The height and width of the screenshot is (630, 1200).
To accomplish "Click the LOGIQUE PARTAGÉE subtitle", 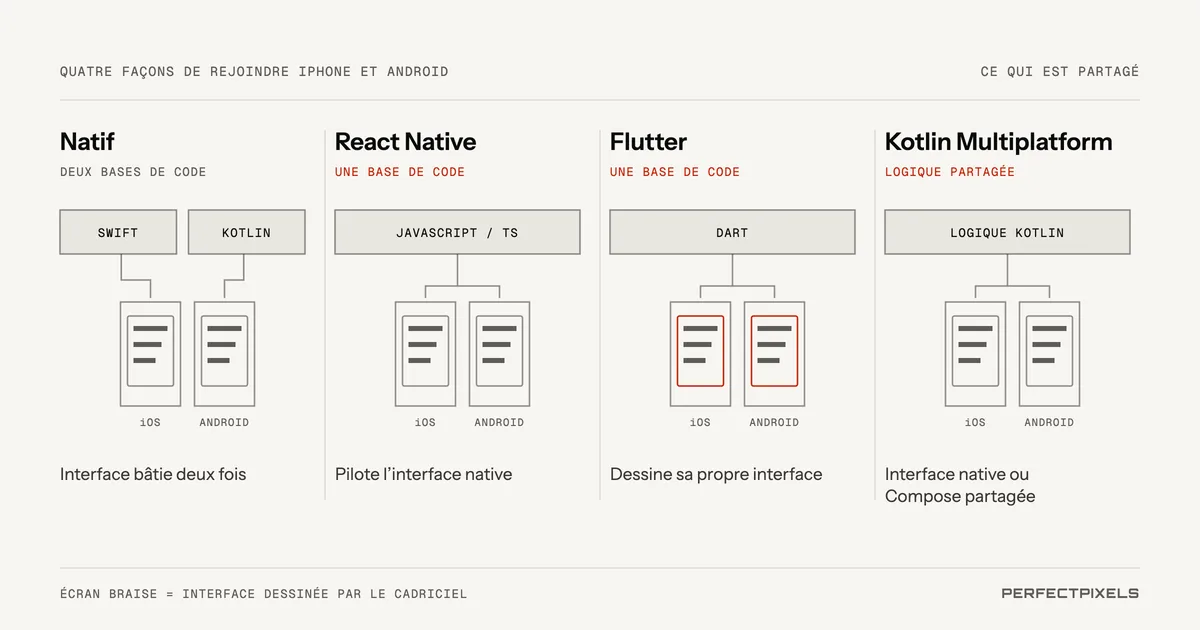I will [x=950, y=172].
